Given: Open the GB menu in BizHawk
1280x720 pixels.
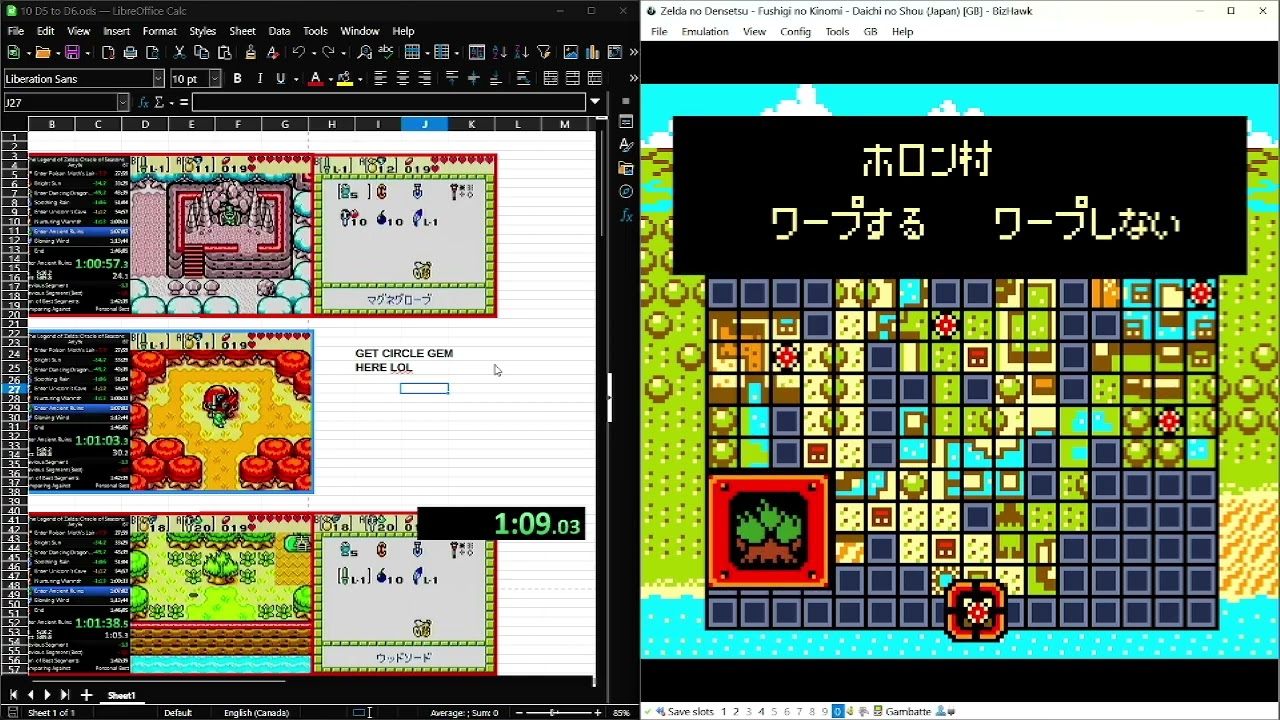Looking at the screenshot, I should click(x=870, y=31).
